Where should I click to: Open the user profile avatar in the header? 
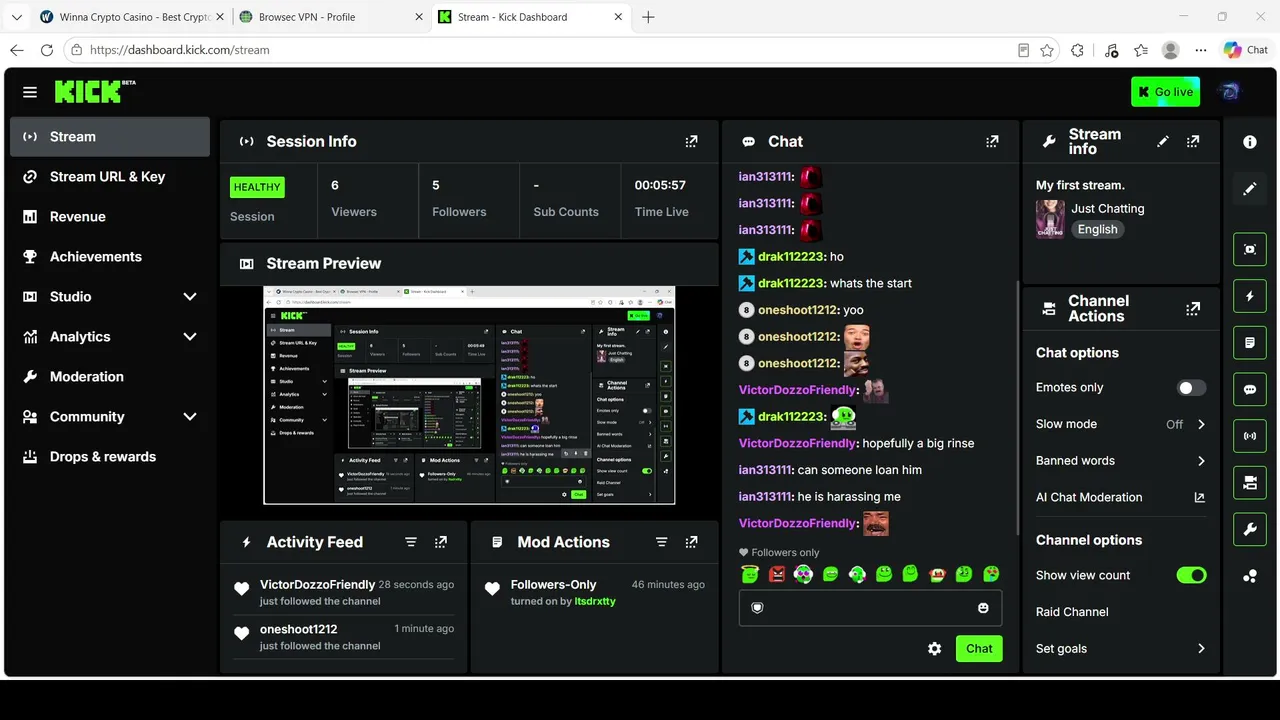[x=1230, y=91]
